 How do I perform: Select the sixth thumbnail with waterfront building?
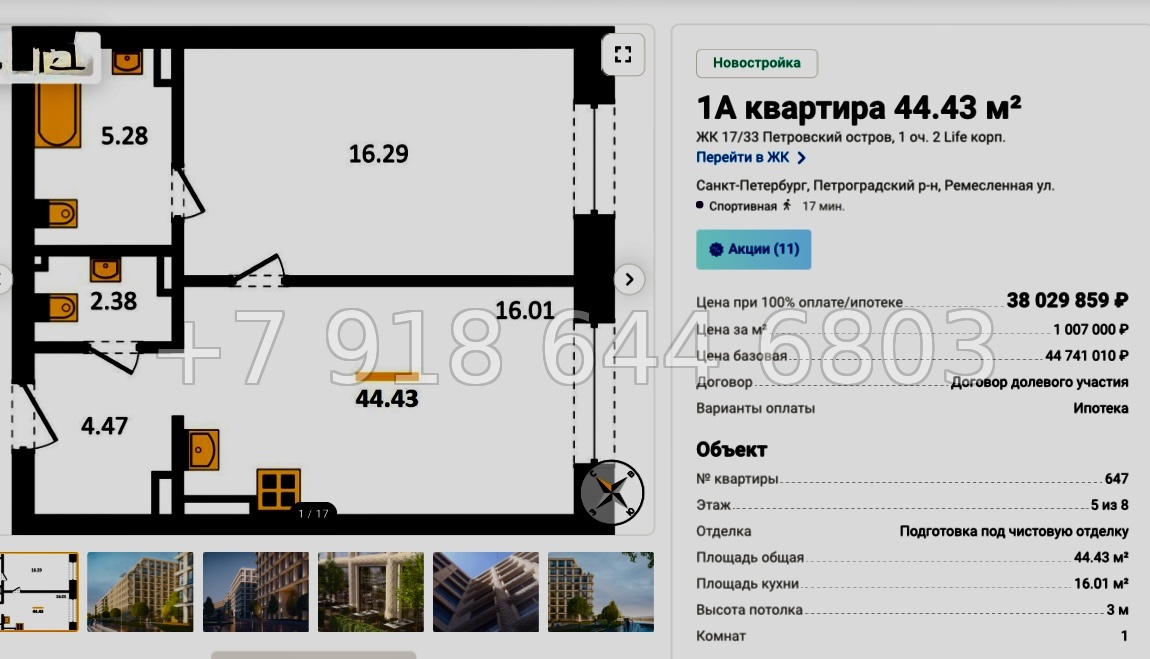[601, 592]
